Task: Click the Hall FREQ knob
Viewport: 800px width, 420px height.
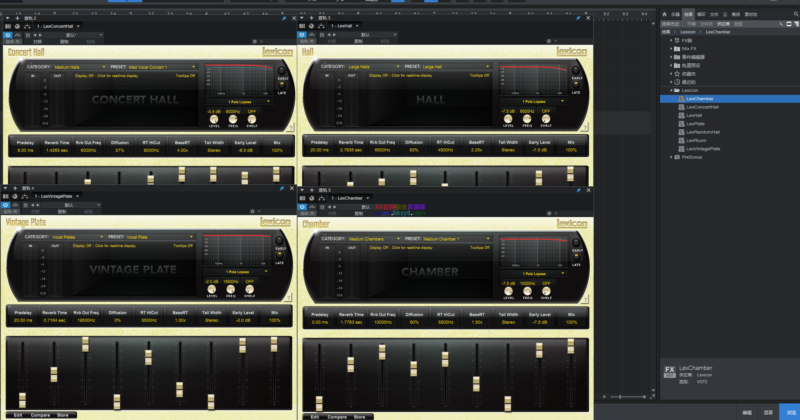Action: point(527,119)
